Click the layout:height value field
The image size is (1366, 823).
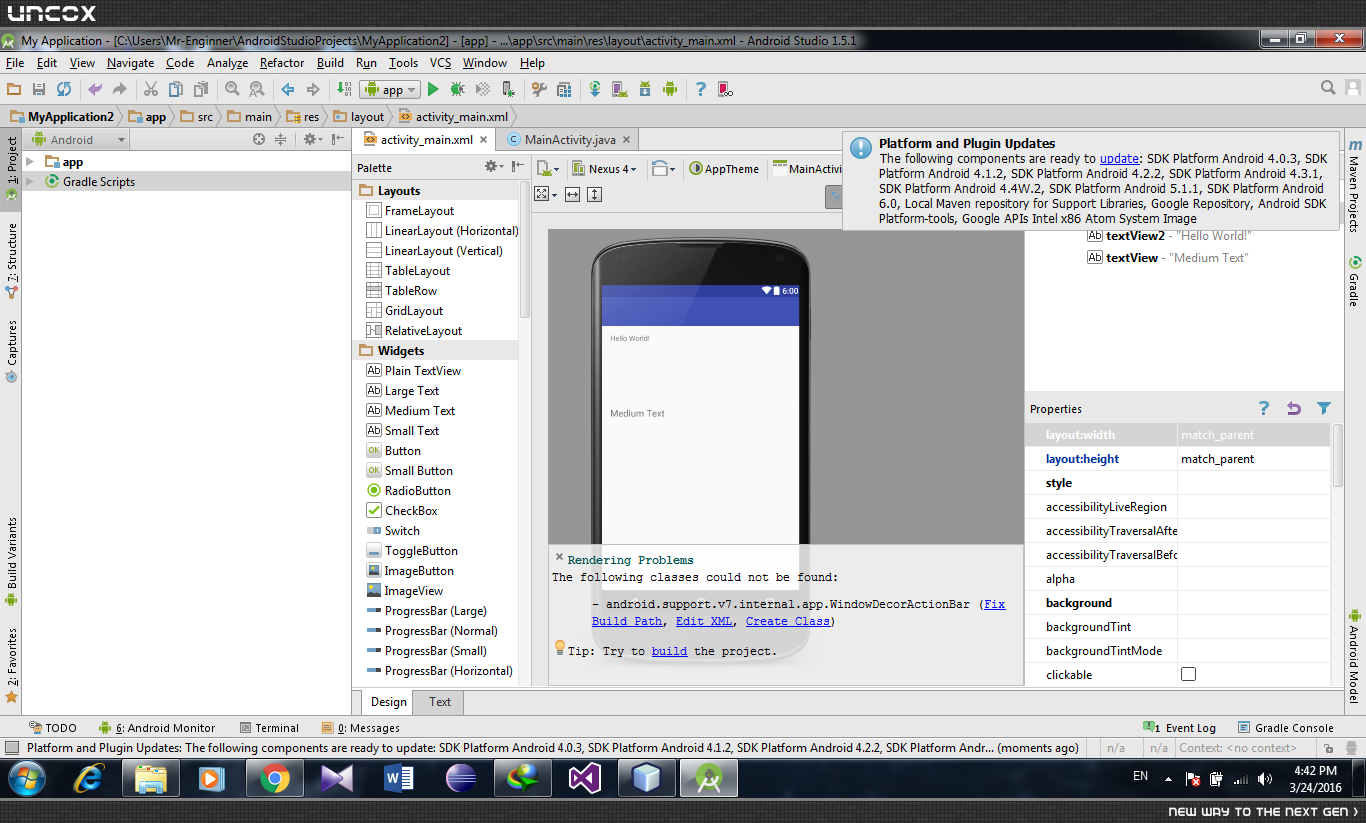click(1253, 459)
